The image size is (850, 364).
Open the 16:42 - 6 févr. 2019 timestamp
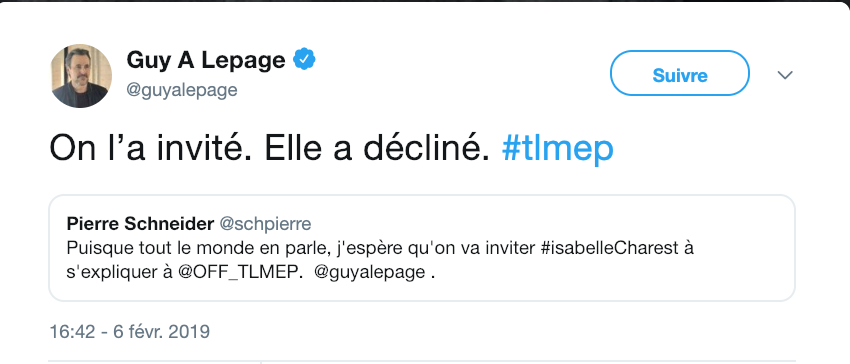click(x=130, y=331)
